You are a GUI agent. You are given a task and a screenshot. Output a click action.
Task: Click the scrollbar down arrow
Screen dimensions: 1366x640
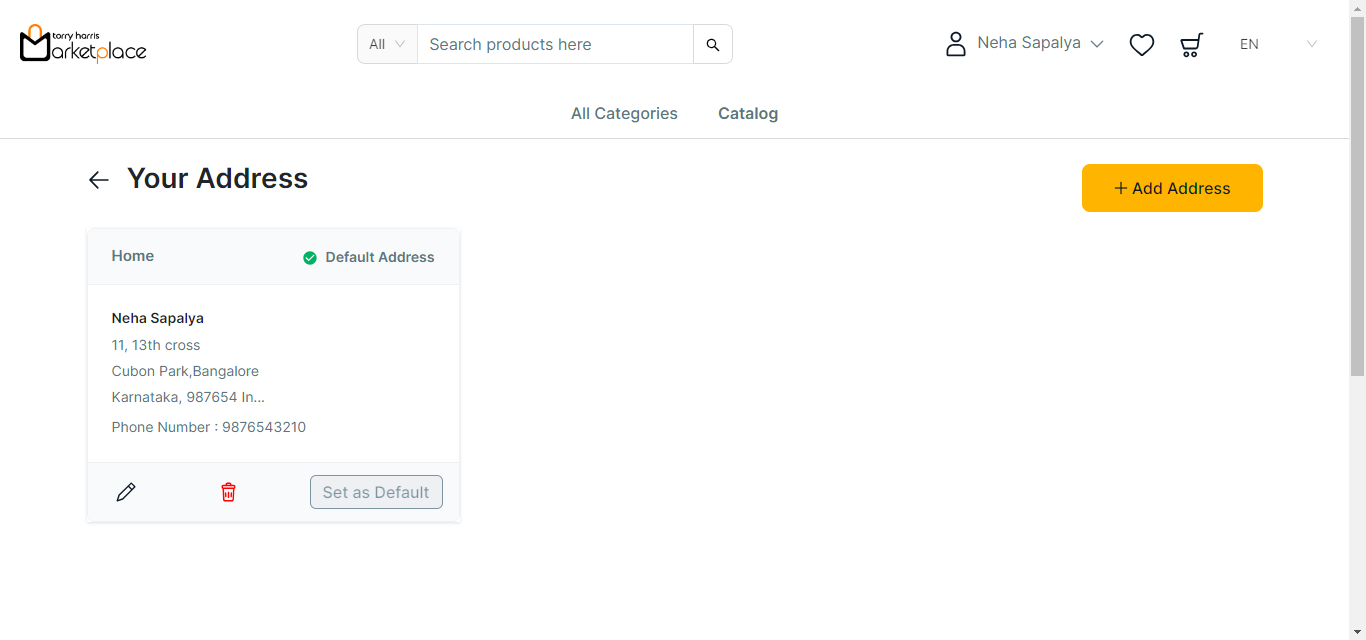pos(1357,632)
